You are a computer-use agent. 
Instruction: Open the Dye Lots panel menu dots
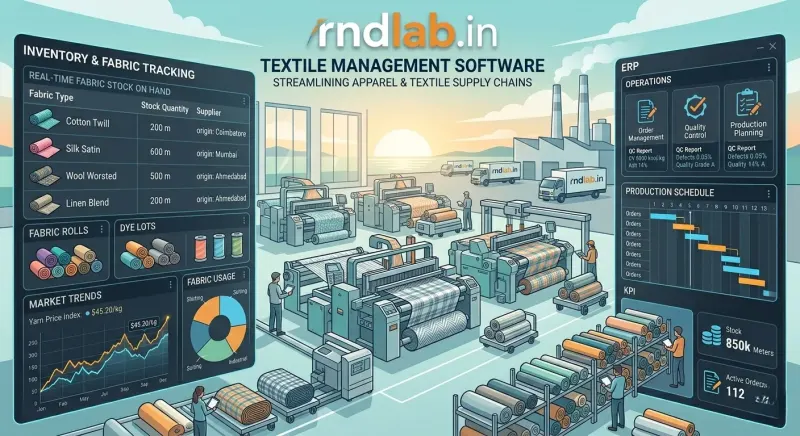(x=244, y=220)
